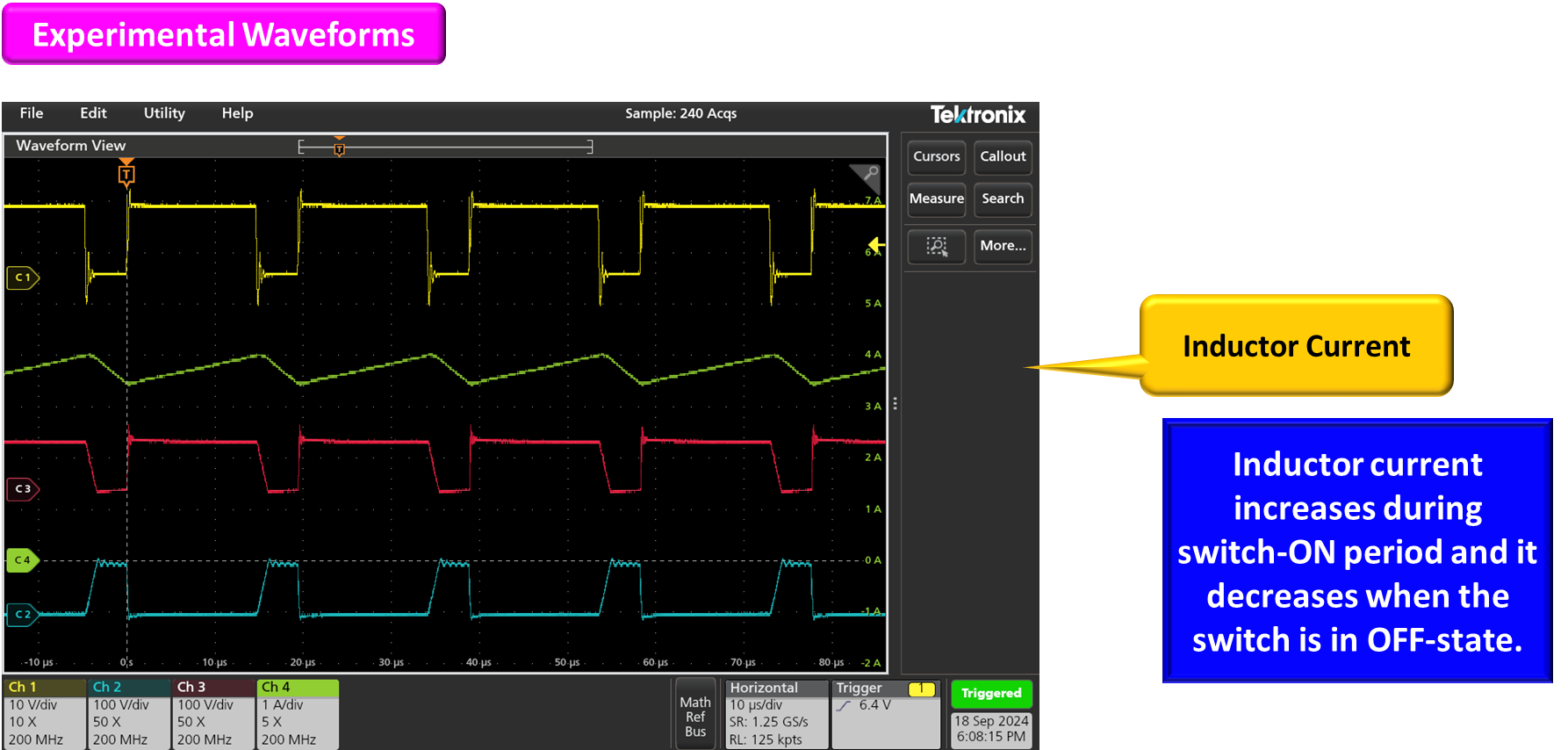This screenshot has width=1568, height=750.
Task: Open the Measure panel
Action: (937, 199)
